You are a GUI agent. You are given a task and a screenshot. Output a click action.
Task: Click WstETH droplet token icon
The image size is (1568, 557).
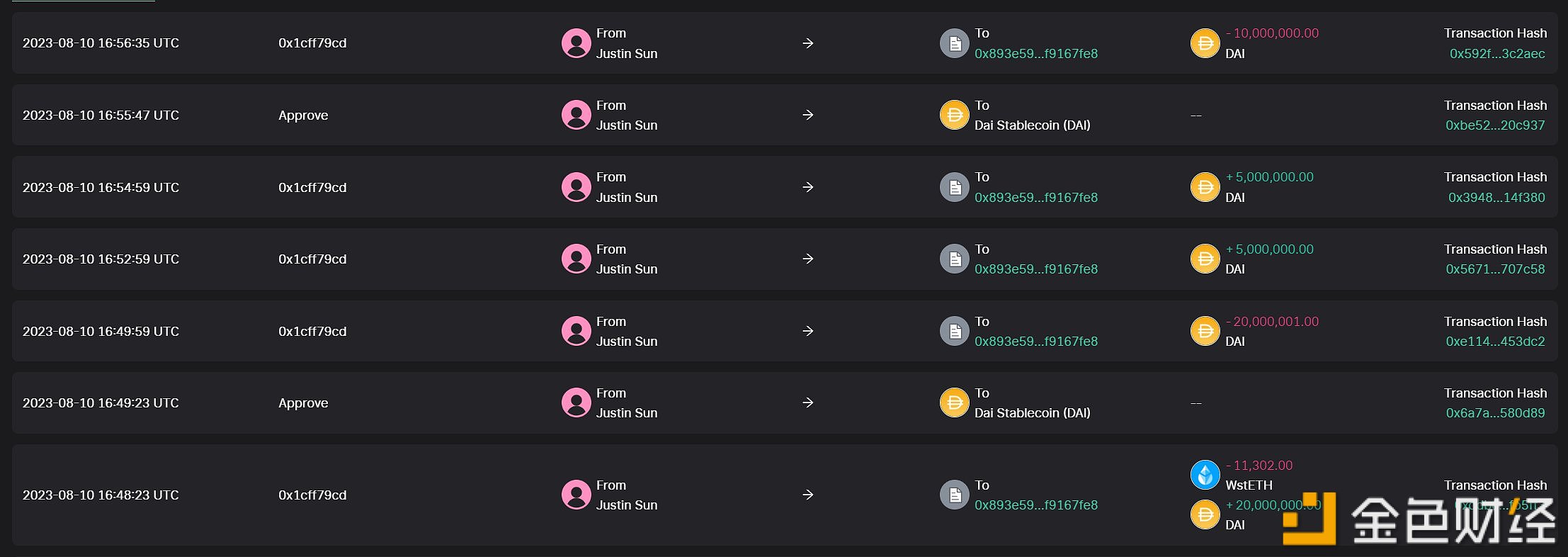(x=1205, y=475)
